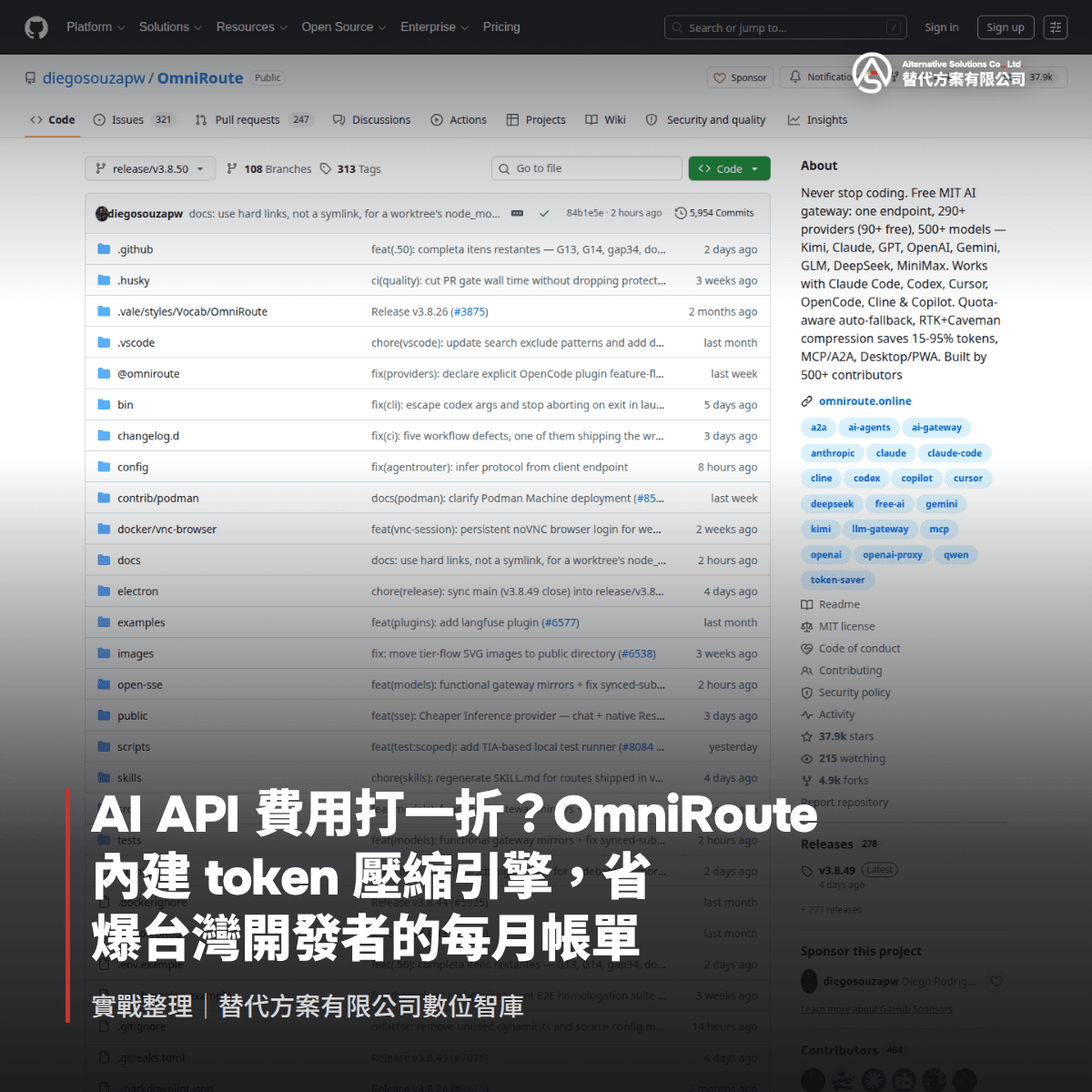
Task: View the 37.9k stars link
Action: click(837, 736)
